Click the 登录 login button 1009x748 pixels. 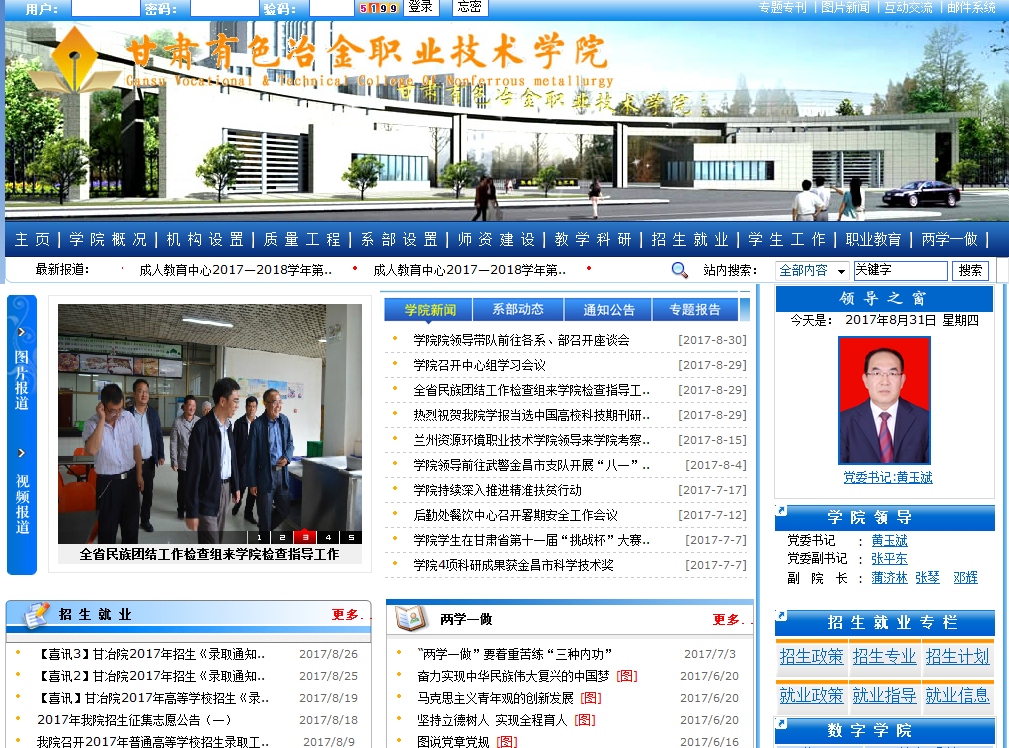click(x=421, y=7)
